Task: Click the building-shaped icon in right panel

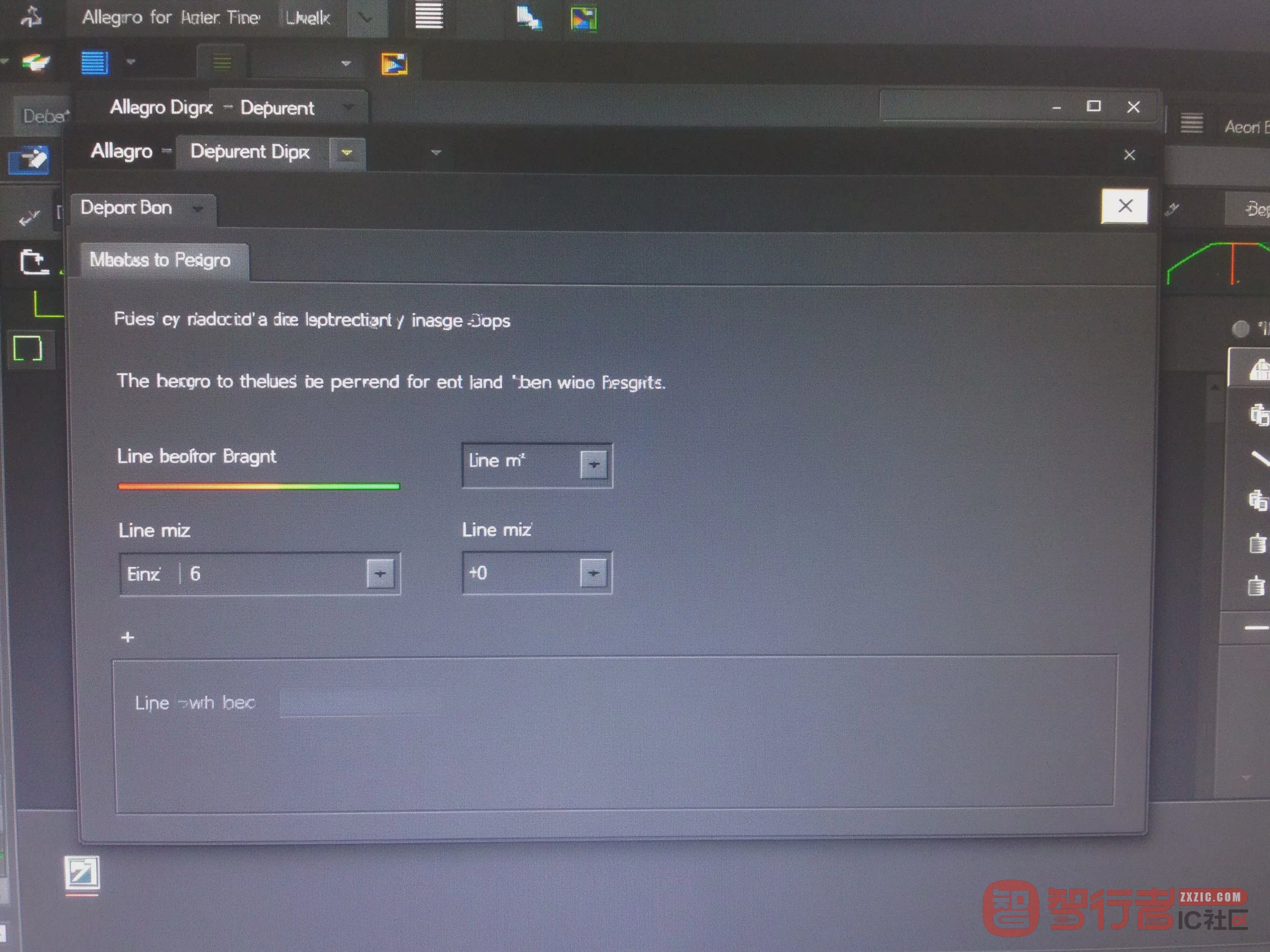Action: point(1259,370)
